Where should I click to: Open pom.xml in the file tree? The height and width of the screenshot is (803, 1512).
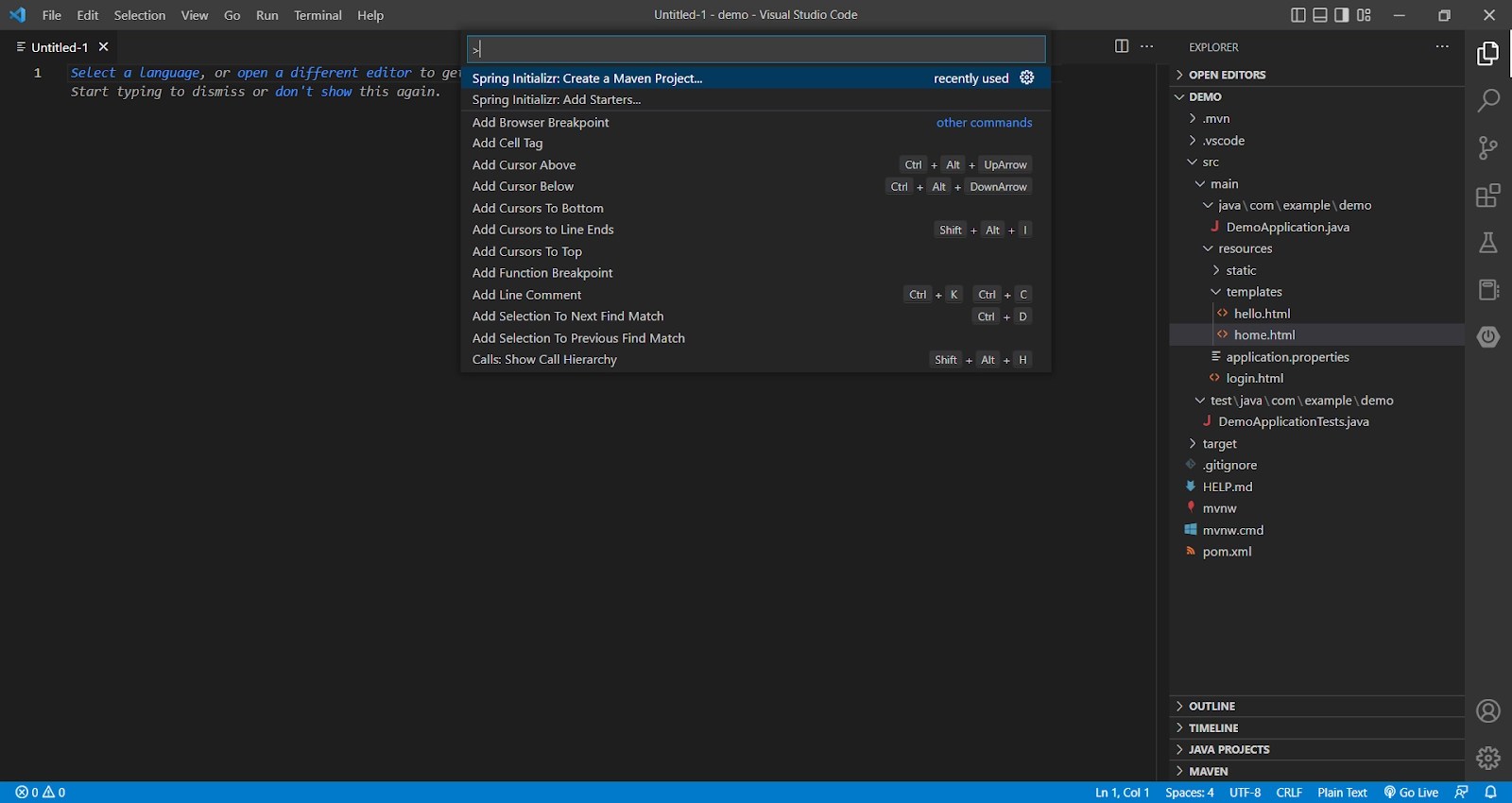click(1316, 552)
